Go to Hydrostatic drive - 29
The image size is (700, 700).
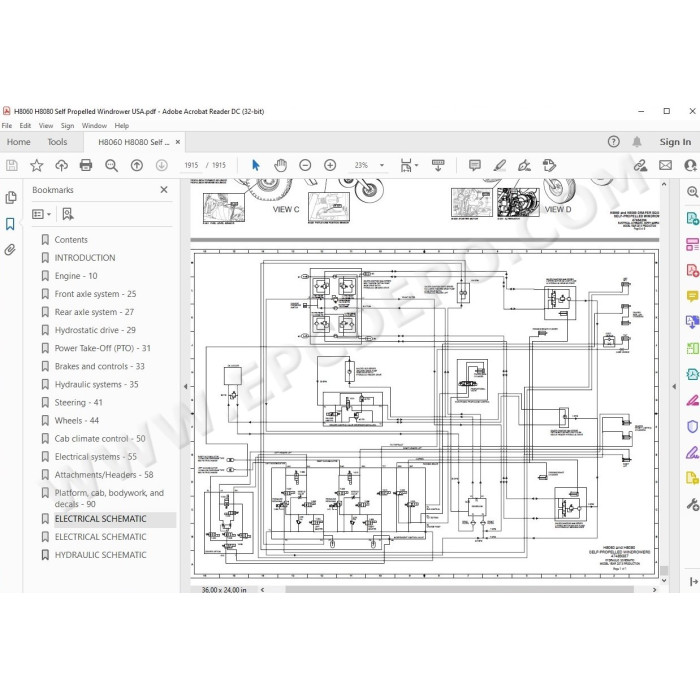point(95,330)
